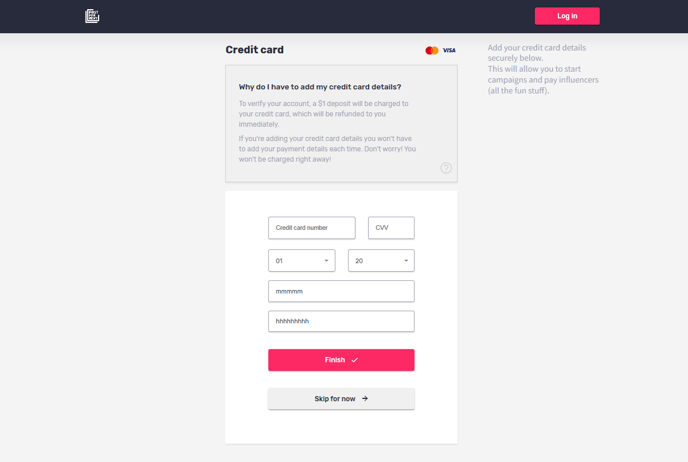688x462 pixels.
Task: Open the expiry month dropdown showing 01
Action: click(x=301, y=261)
